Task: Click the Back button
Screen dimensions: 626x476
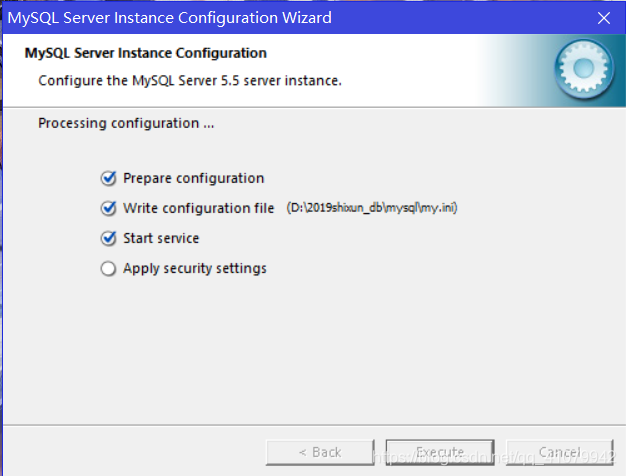Action: pos(320,452)
